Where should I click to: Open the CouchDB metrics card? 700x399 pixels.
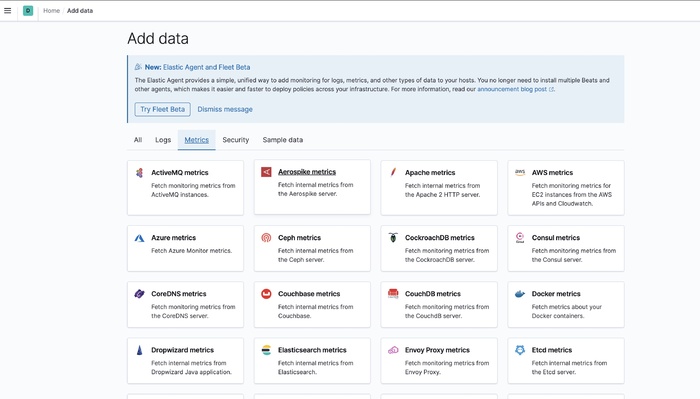pyautogui.click(x=439, y=304)
